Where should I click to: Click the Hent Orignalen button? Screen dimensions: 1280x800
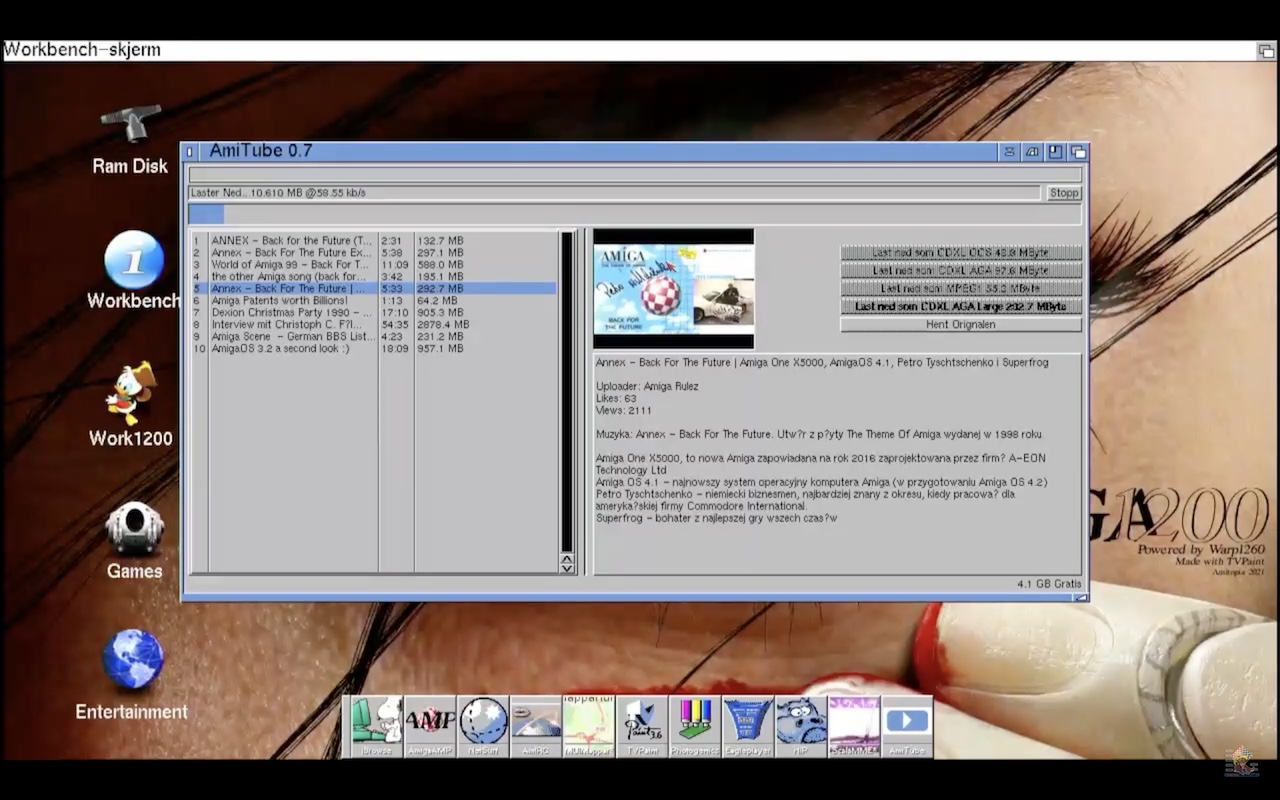click(961, 325)
